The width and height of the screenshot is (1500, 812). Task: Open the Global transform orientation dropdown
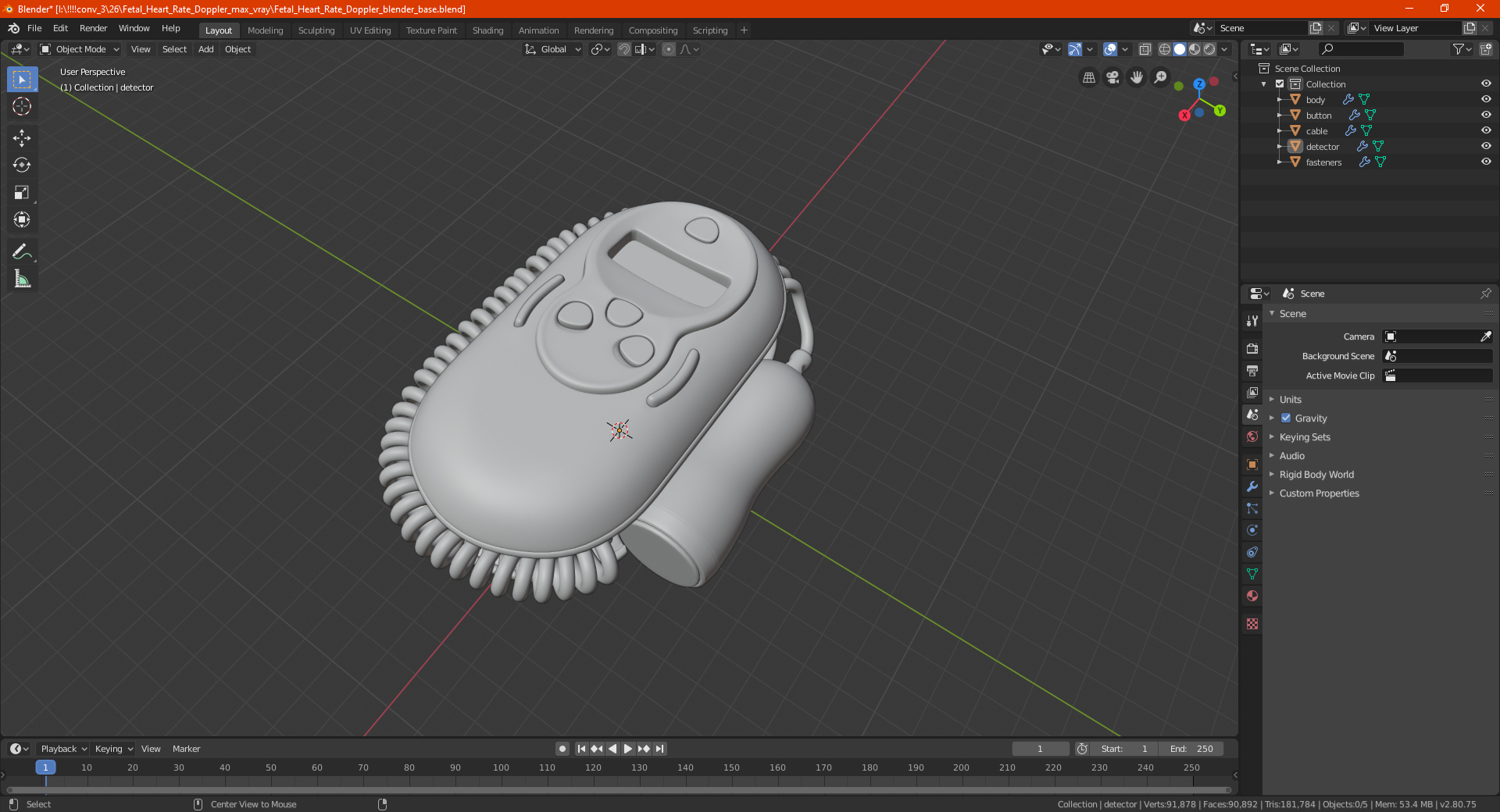(553, 49)
